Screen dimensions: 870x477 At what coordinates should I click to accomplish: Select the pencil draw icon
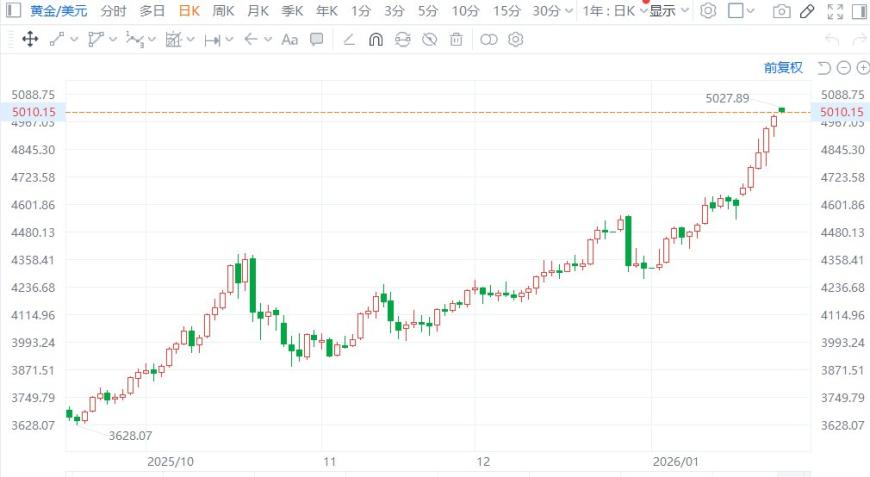click(x=807, y=11)
